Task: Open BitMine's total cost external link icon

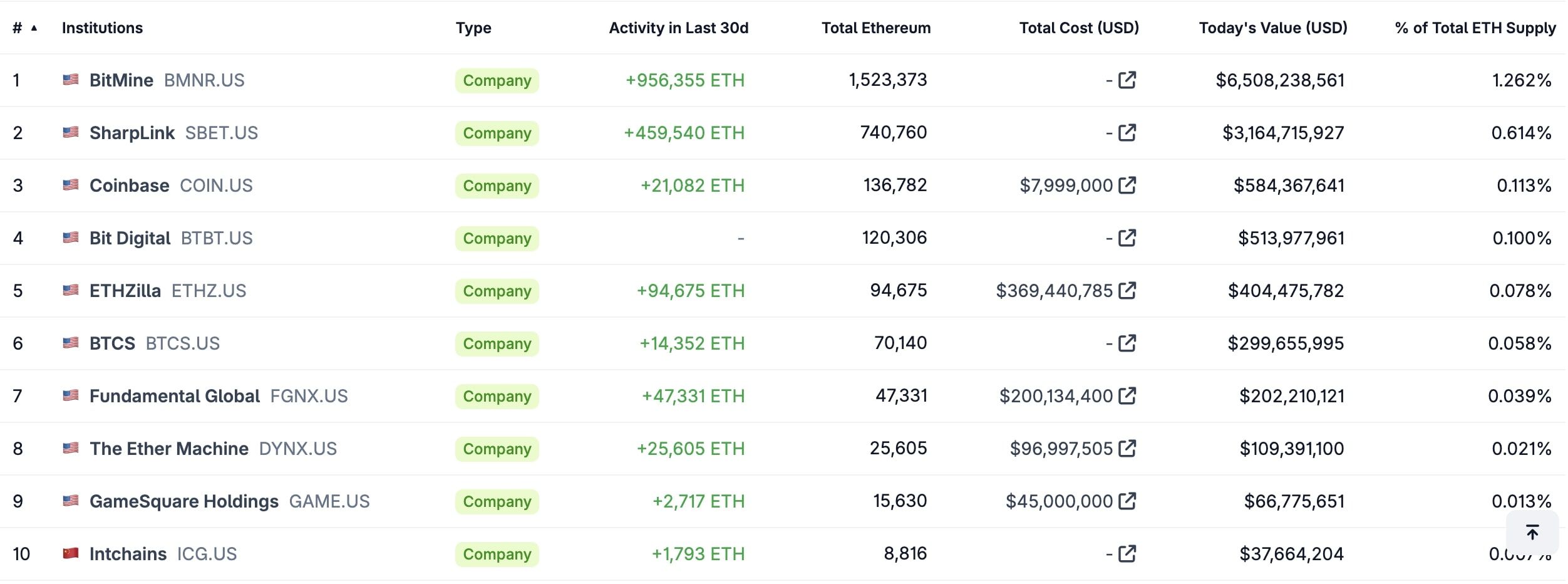Action: 1127,80
